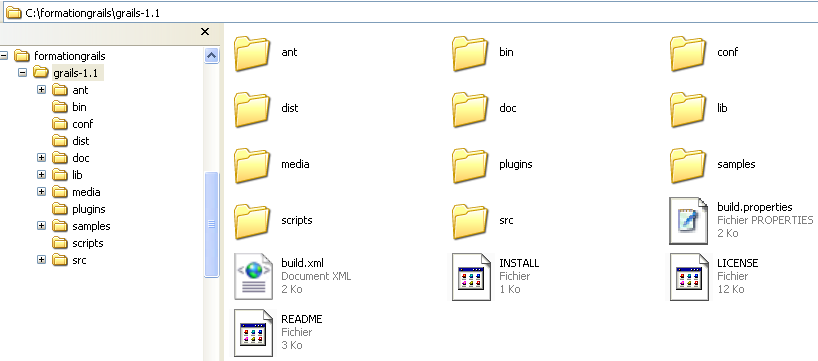
Task: Click the 'samples' label in file pane
Action: click(x=736, y=164)
